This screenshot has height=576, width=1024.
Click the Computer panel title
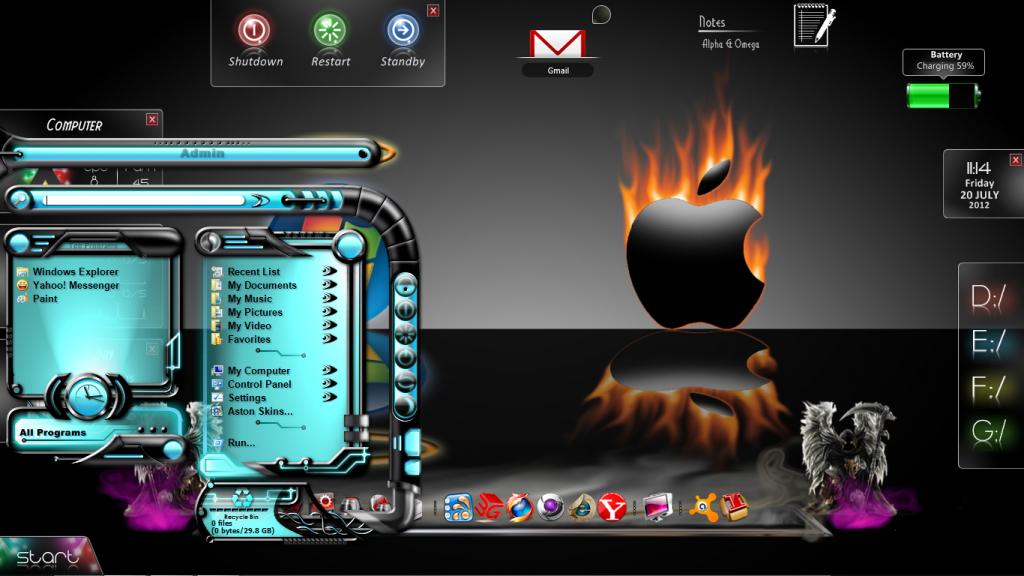click(x=74, y=125)
